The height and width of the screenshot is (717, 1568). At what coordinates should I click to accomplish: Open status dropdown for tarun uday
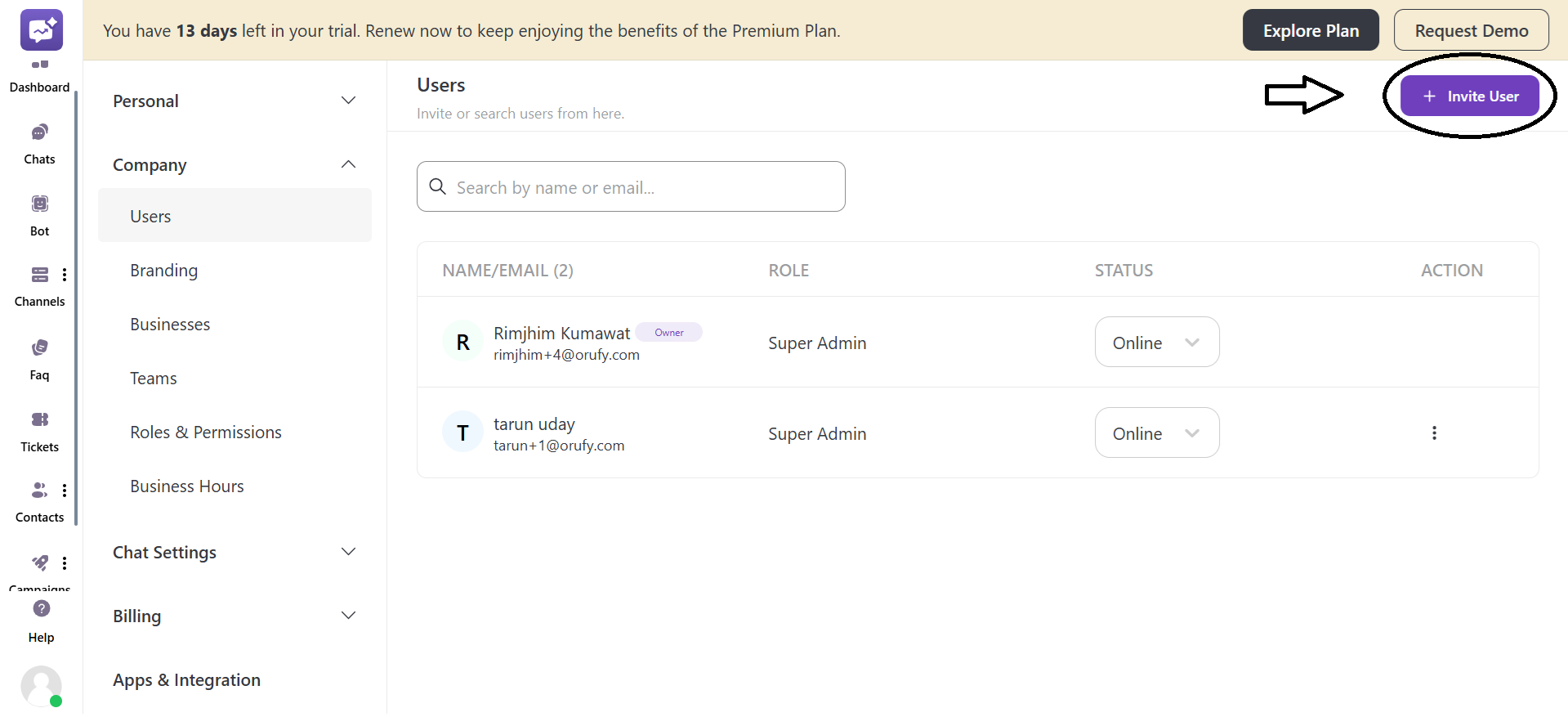[1156, 433]
